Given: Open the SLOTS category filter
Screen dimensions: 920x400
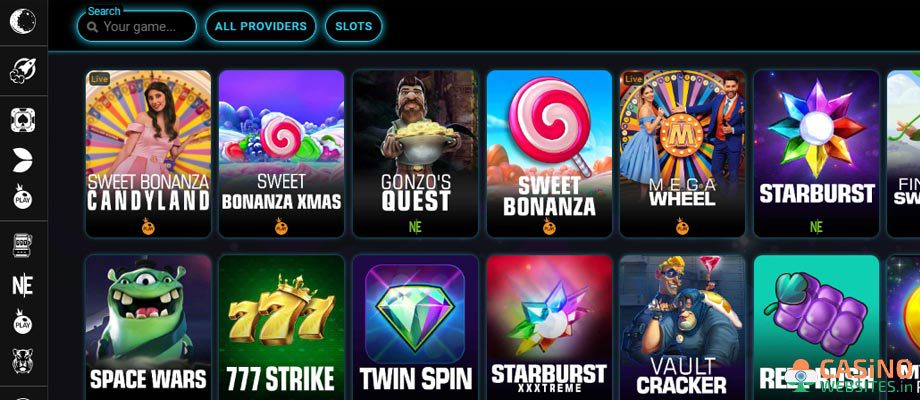Looking at the screenshot, I should click(354, 26).
